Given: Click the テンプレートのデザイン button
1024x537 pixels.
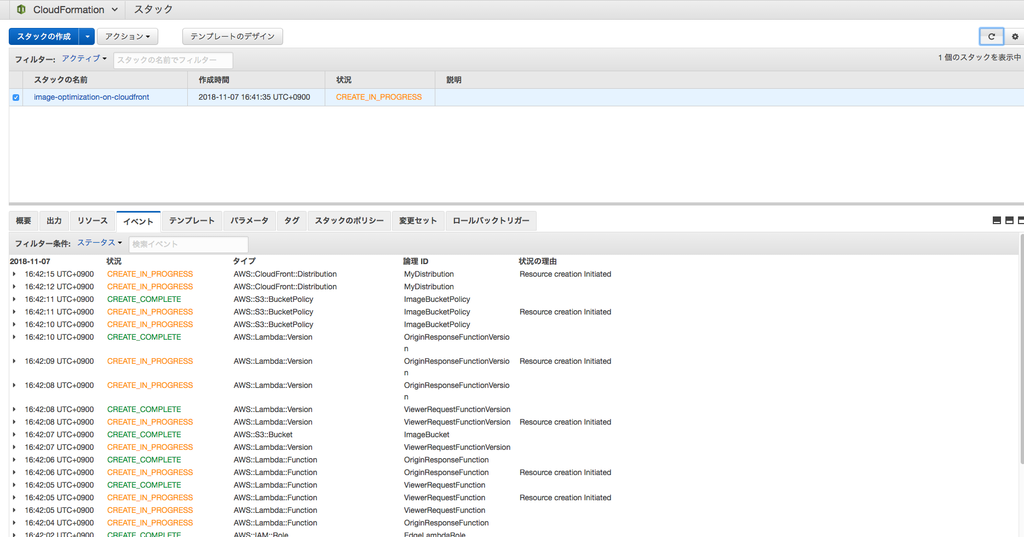Looking at the screenshot, I should pos(232,37).
